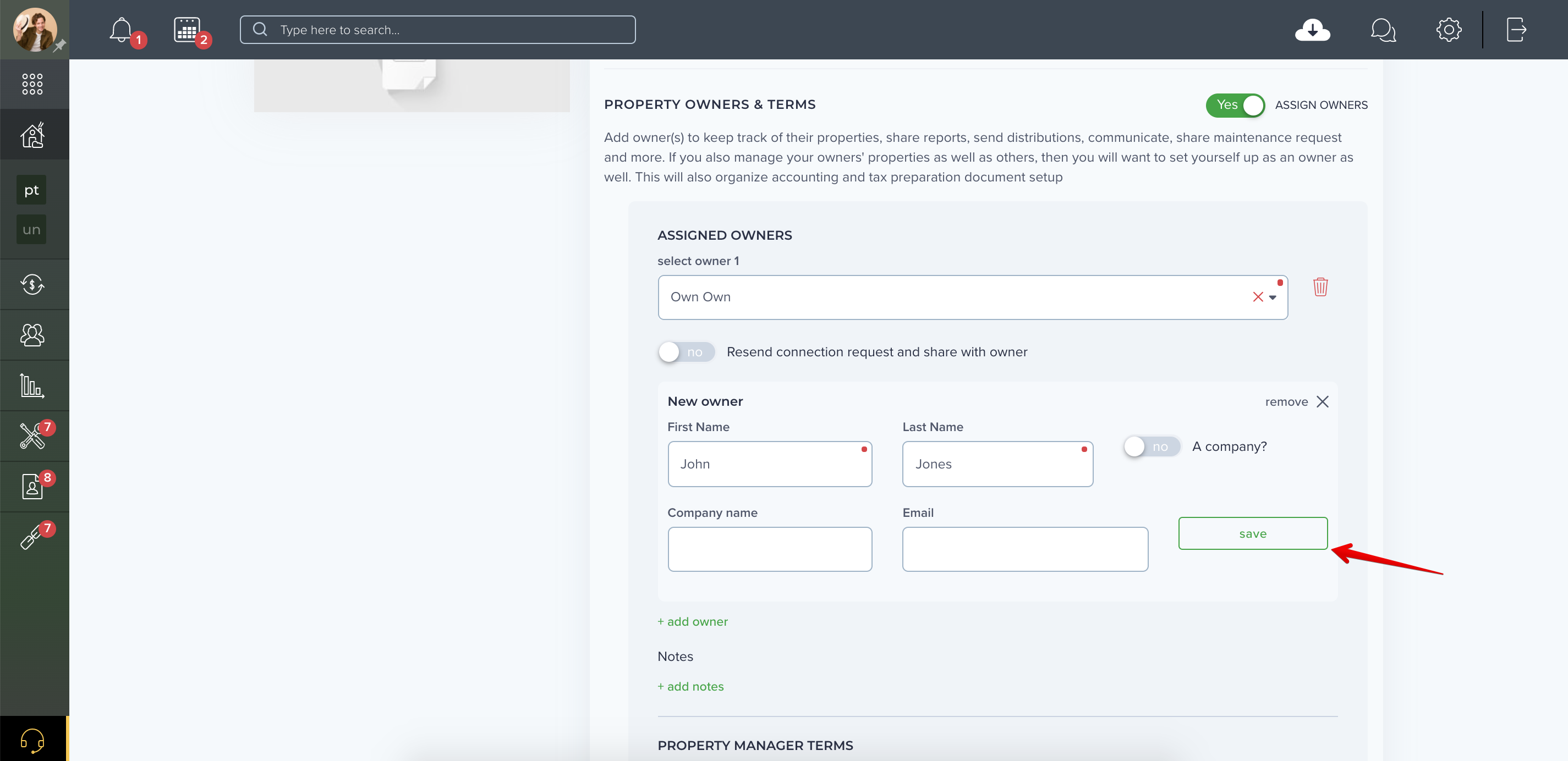Open the properties house icon in sidebar

(32, 134)
